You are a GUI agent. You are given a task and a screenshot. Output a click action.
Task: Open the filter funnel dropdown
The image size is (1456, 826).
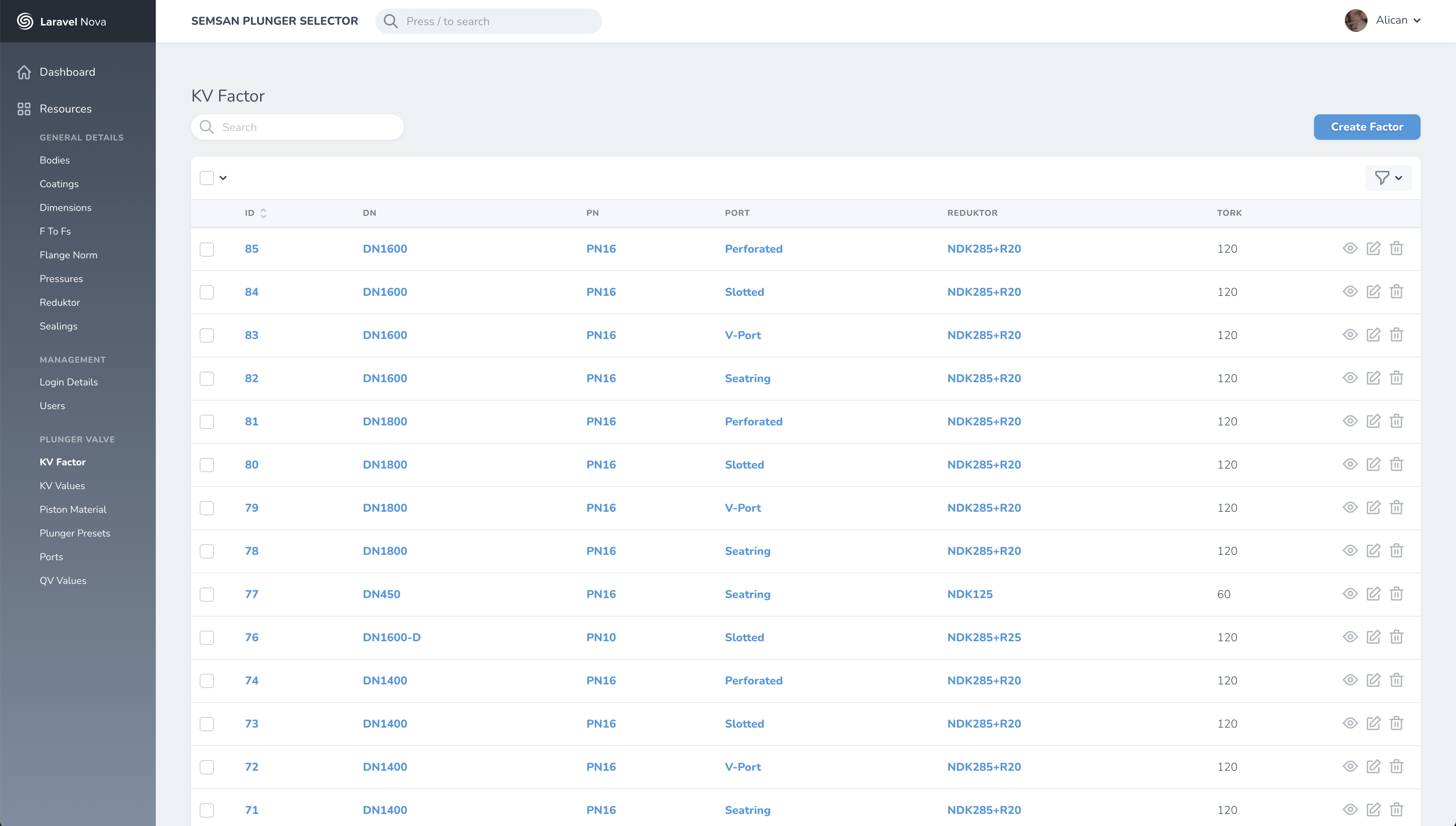(1388, 178)
